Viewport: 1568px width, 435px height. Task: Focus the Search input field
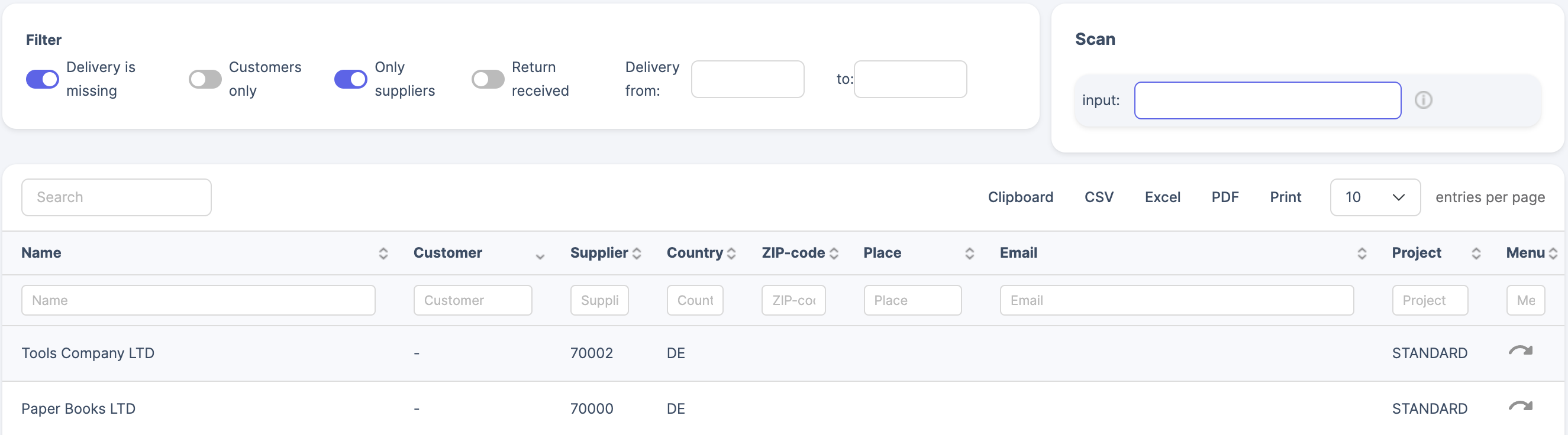(116, 197)
